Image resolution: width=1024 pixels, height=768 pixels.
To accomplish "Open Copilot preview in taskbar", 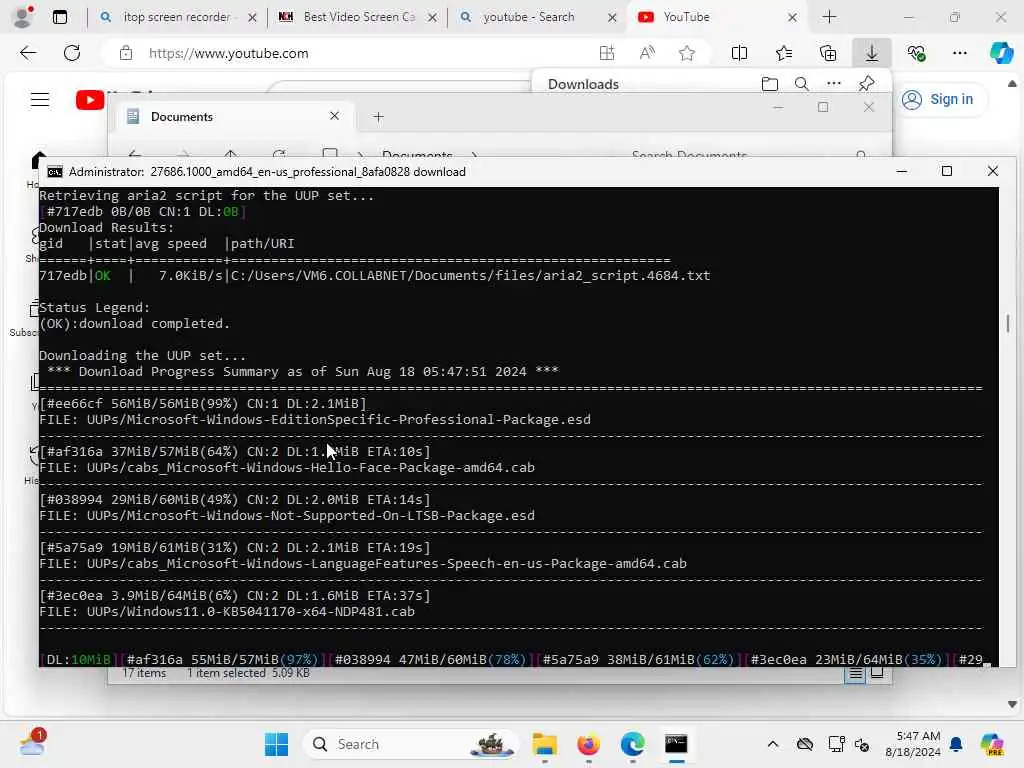I will click(992, 744).
